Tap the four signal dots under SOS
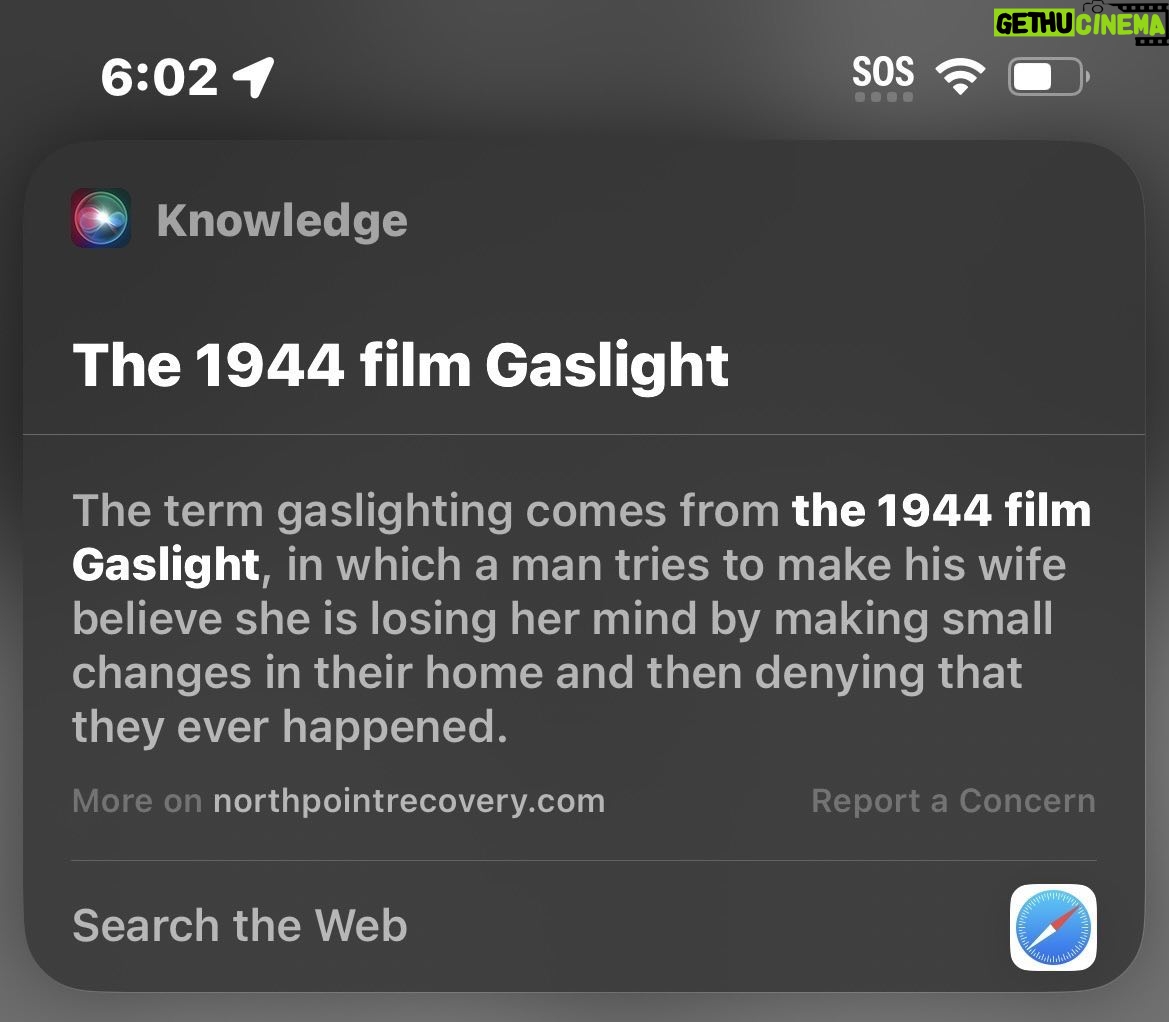 883,97
